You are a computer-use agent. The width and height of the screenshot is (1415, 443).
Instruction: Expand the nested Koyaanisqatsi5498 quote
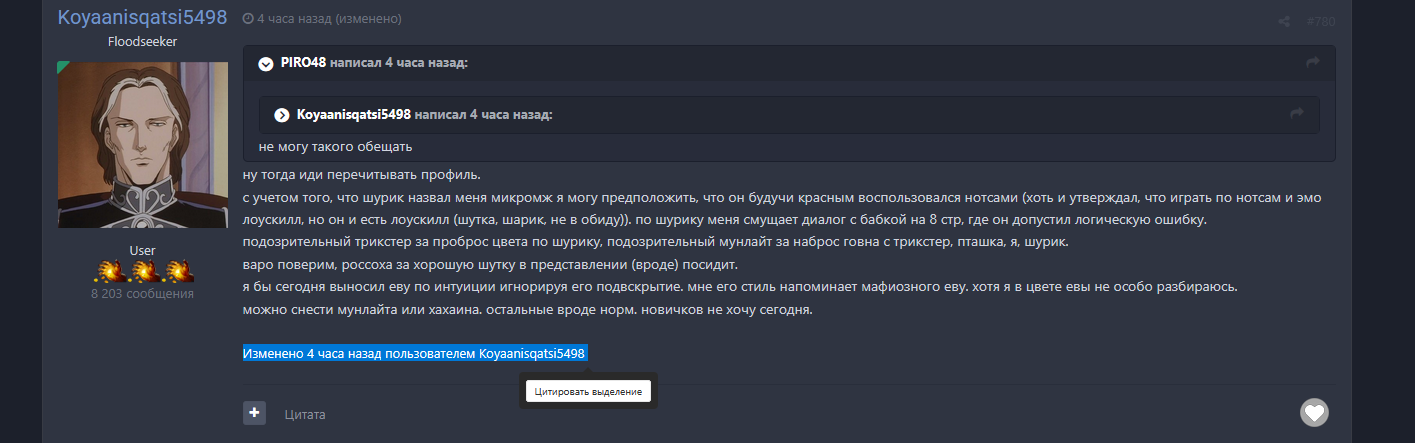[282, 115]
